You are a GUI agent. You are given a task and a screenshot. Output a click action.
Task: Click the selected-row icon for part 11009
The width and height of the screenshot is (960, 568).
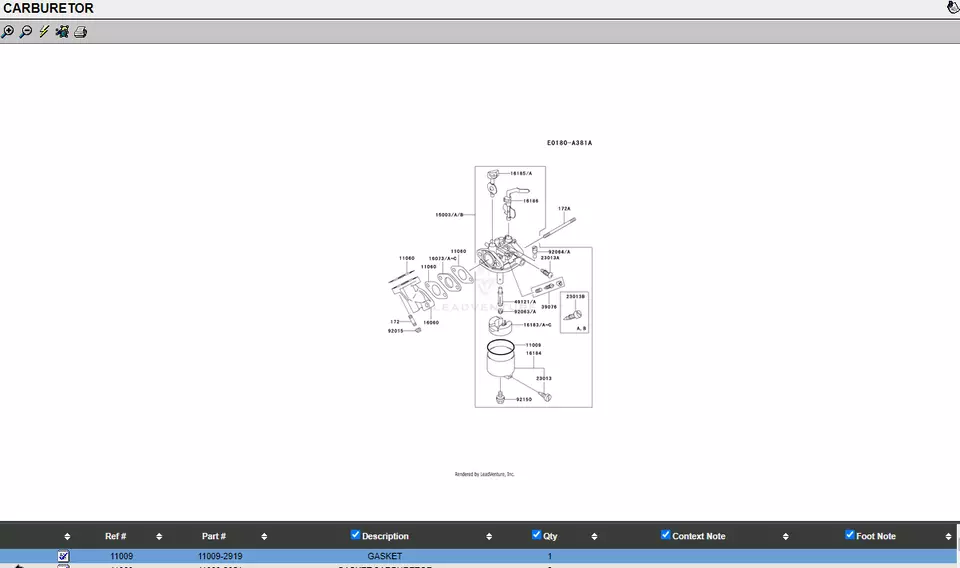click(x=64, y=556)
